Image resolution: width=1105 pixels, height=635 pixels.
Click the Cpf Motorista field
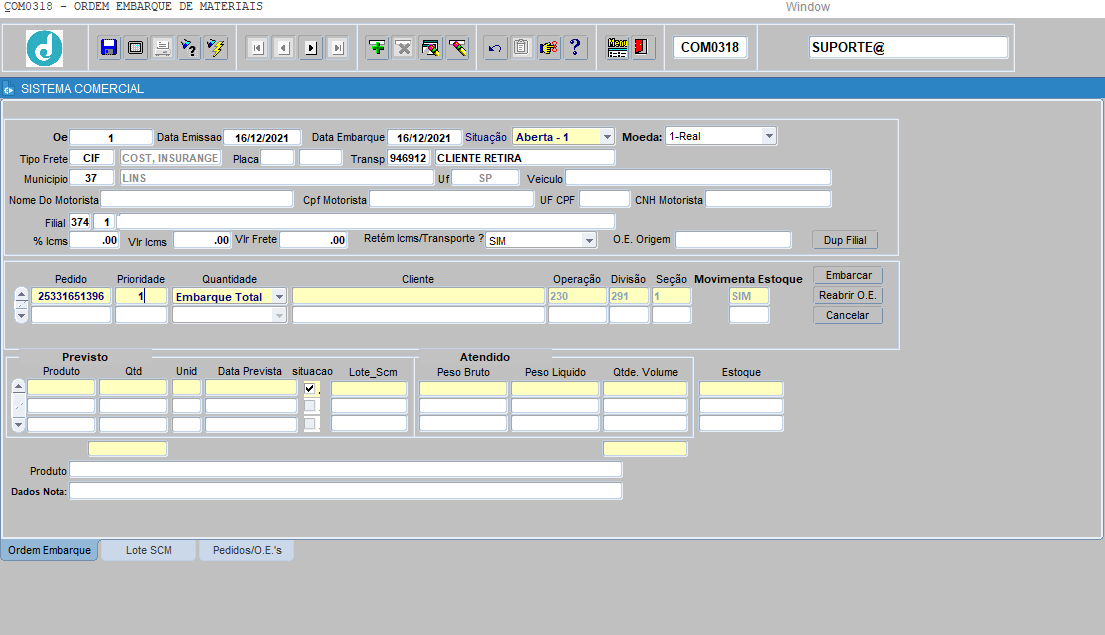(452, 199)
